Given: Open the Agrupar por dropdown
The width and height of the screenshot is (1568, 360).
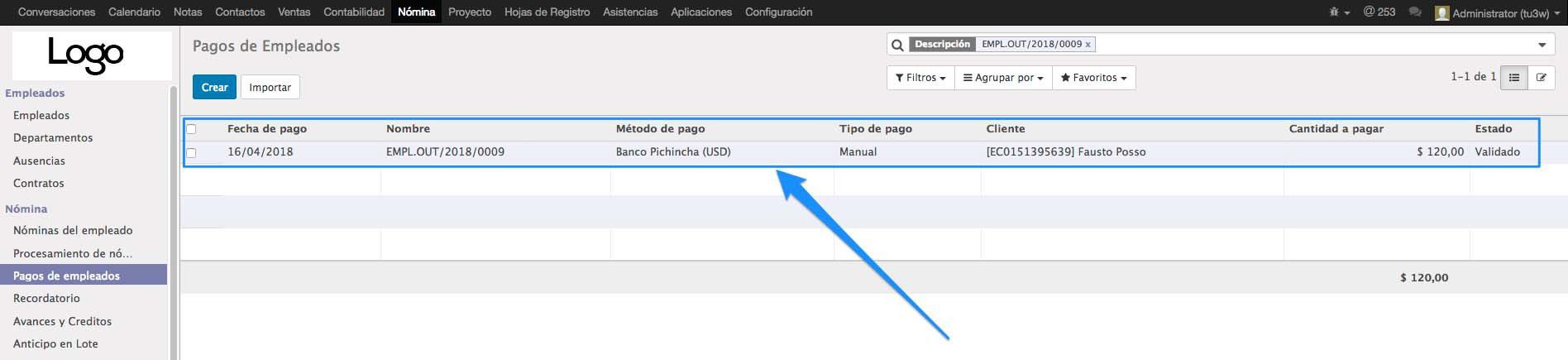Looking at the screenshot, I should click(x=1003, y=78).
